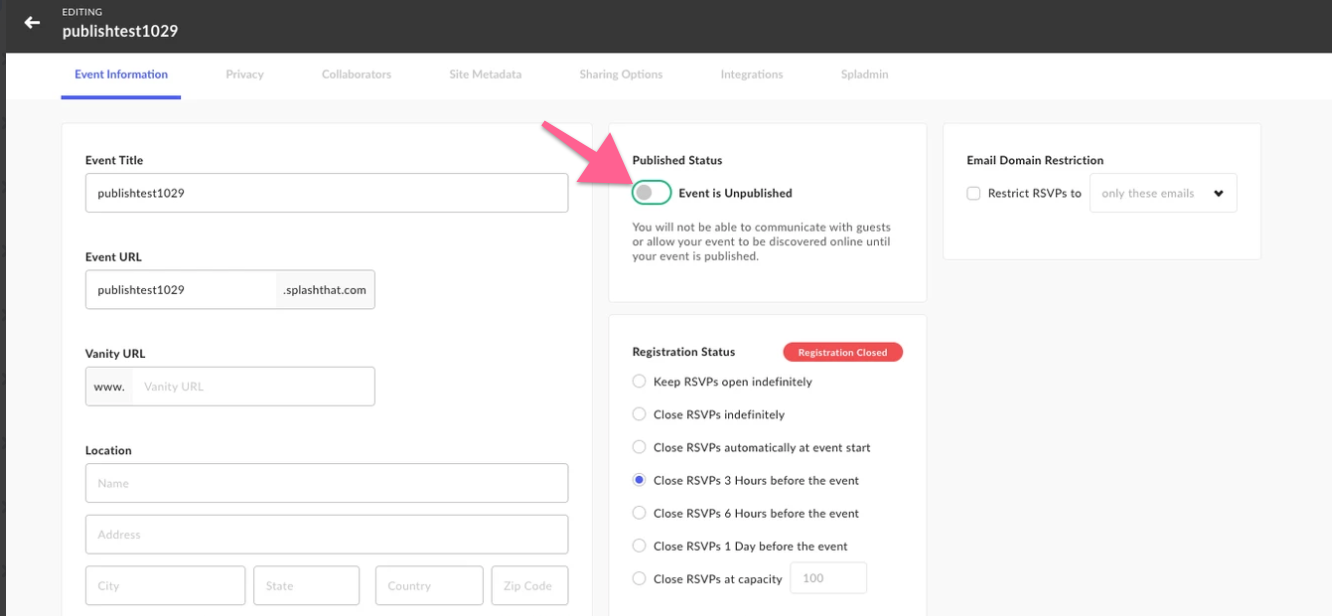
Task: Check the Restrict RSVPs to checkbox
Action: pos(973,193)
